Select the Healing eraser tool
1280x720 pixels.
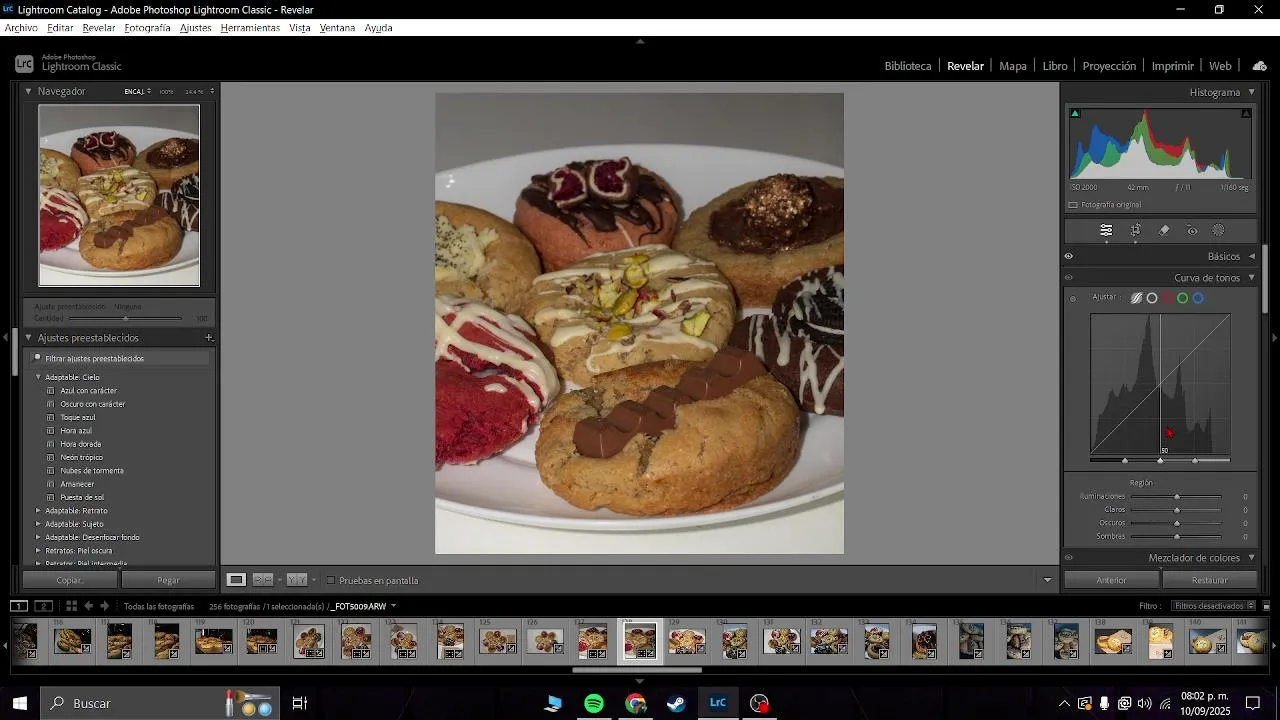pos(1164,231)
